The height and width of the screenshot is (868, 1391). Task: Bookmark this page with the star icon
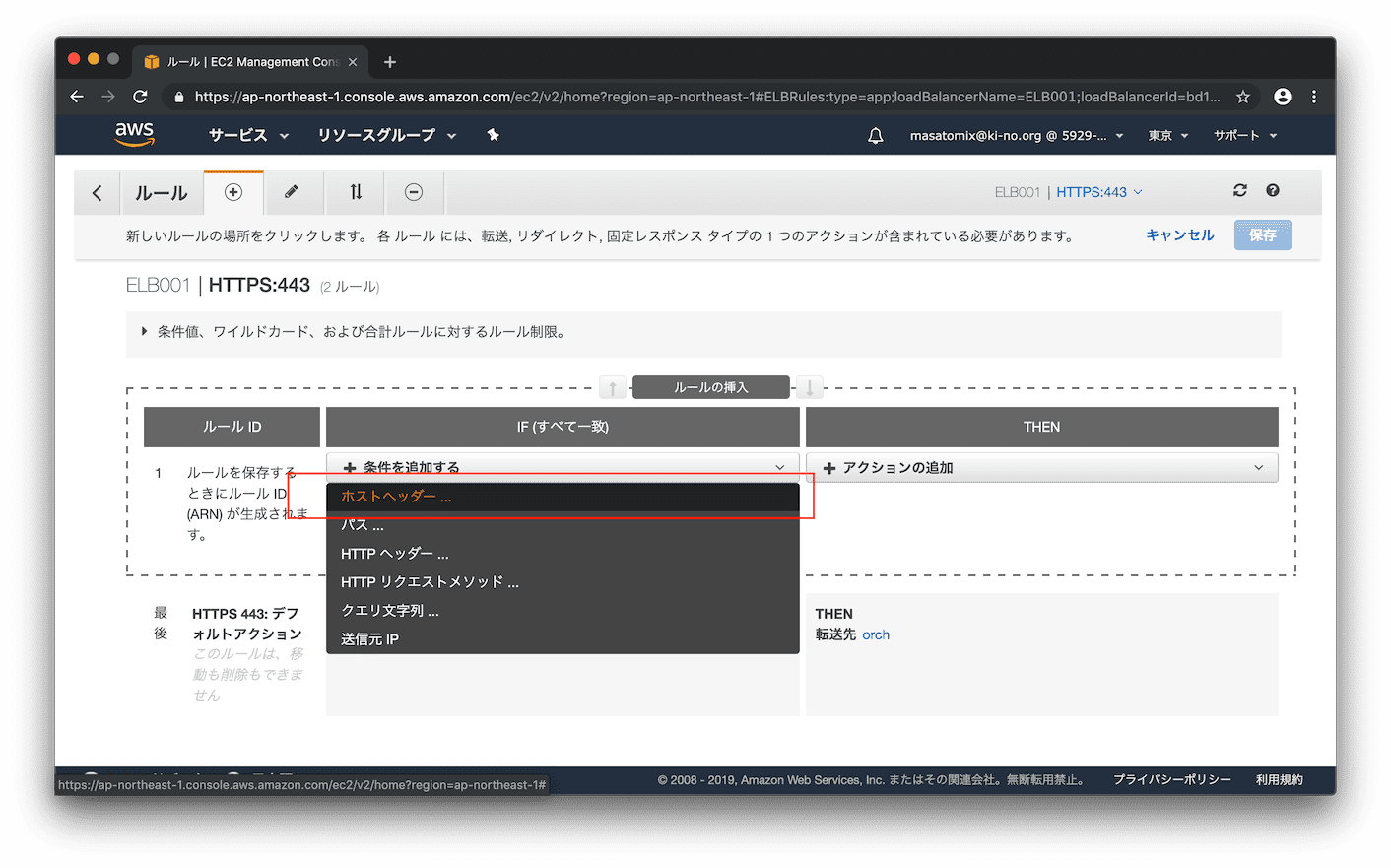click(x=1243, y=97)
